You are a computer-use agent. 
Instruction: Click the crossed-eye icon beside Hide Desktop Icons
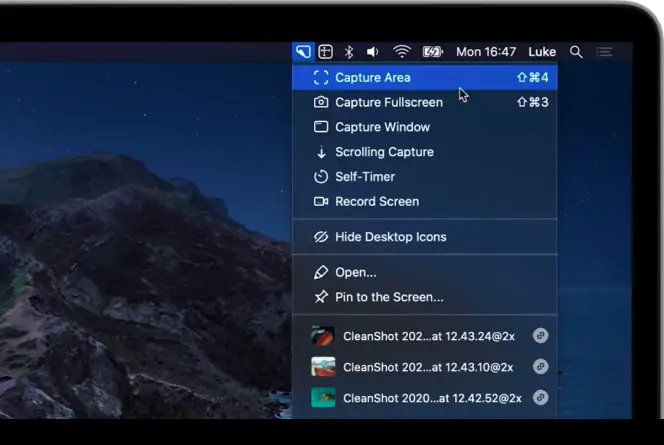[321, 237]
